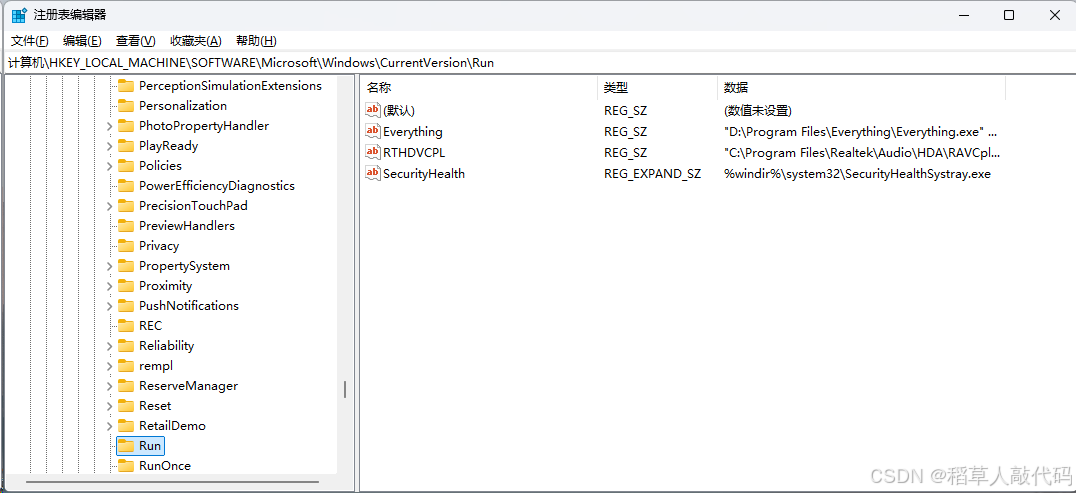This screenshot has width=1076, height=493.
Task: Expand the ReserveManager key
Action: point(109,386)
